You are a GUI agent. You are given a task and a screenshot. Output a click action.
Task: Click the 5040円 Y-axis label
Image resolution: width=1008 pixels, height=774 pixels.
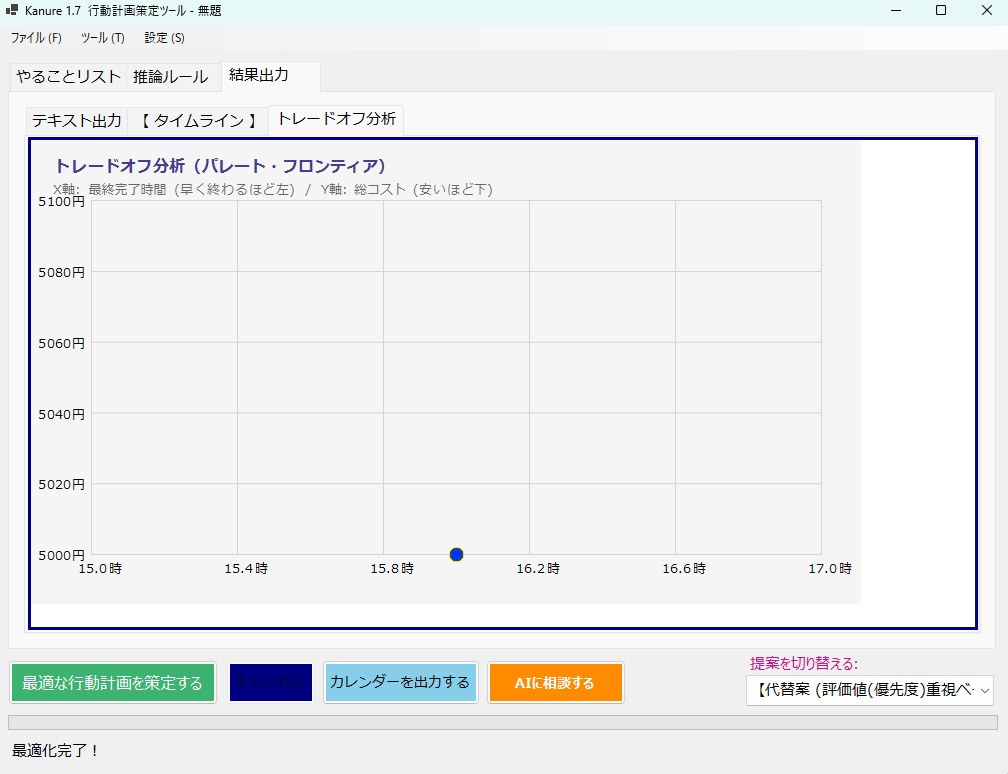pos(61,414)
